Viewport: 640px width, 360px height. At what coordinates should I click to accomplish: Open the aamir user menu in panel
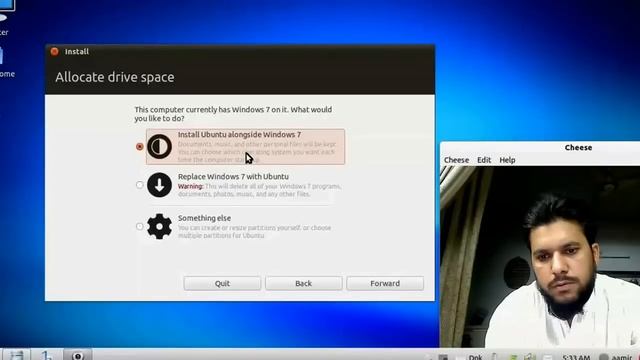click(x=616, y=357)
